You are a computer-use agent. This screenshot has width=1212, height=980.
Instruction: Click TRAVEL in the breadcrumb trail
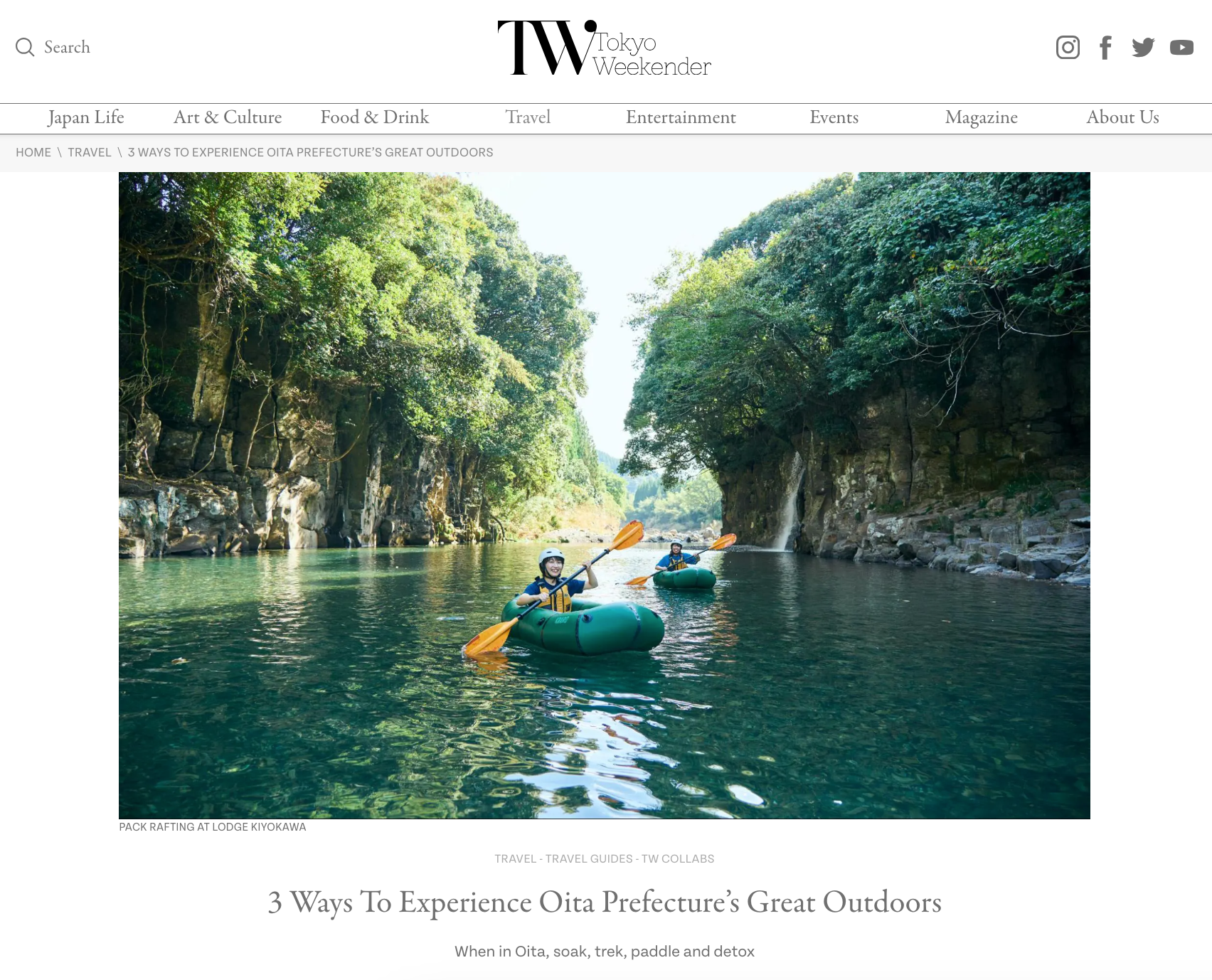[90, 153]
